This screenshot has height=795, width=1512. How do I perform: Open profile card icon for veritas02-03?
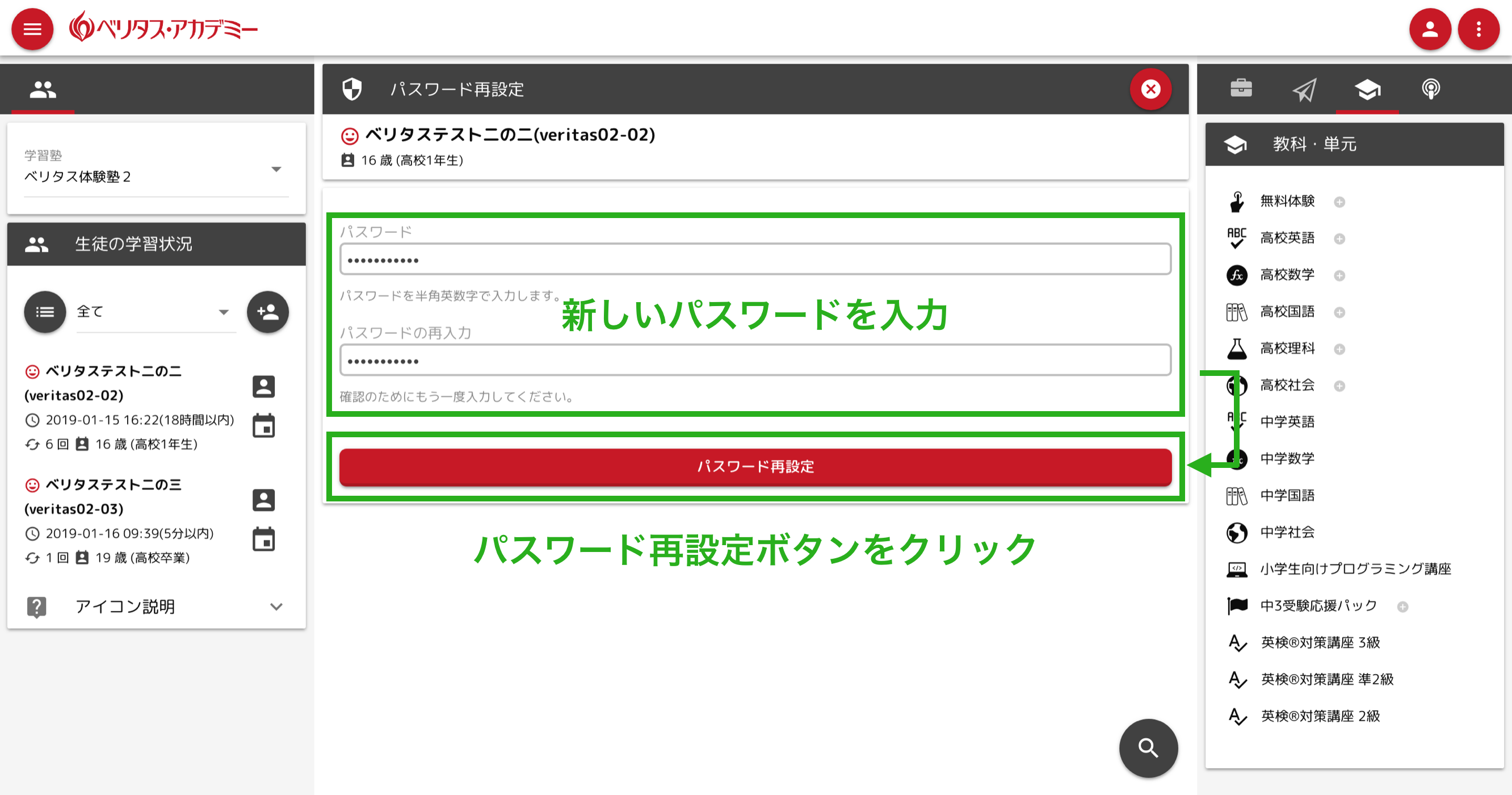[x=263, y=500]
